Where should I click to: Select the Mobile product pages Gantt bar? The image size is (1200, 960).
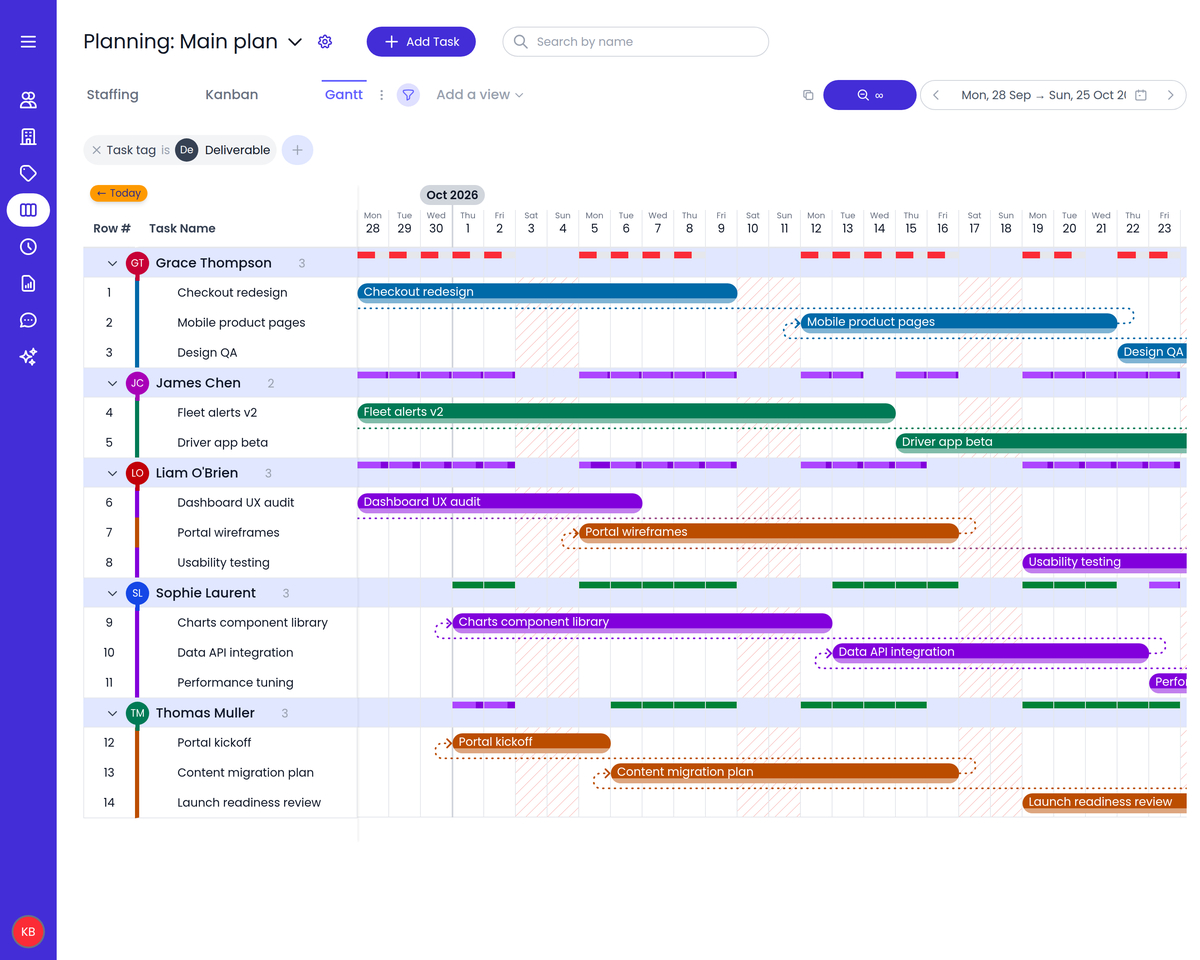pyautogui.click(x=959, y=322)
